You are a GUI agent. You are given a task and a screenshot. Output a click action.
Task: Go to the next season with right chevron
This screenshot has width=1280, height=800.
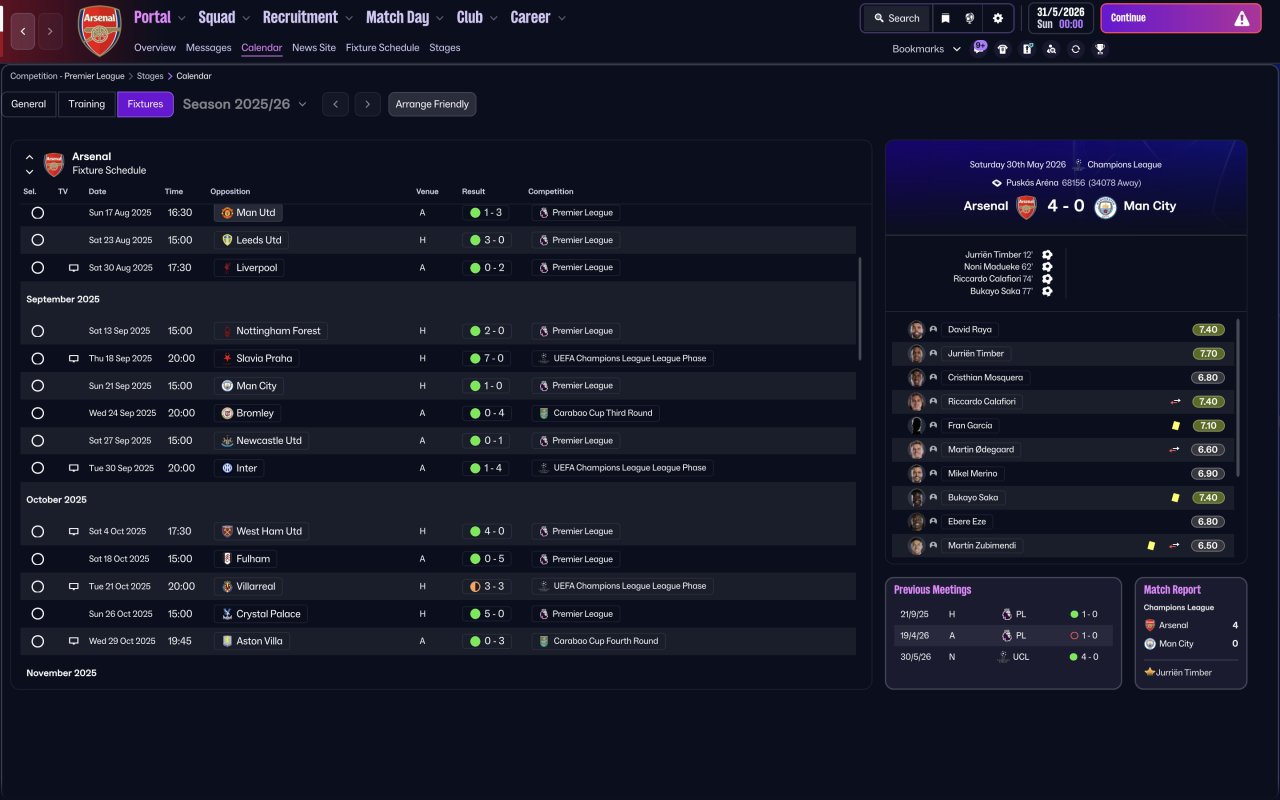coord(368,105)
